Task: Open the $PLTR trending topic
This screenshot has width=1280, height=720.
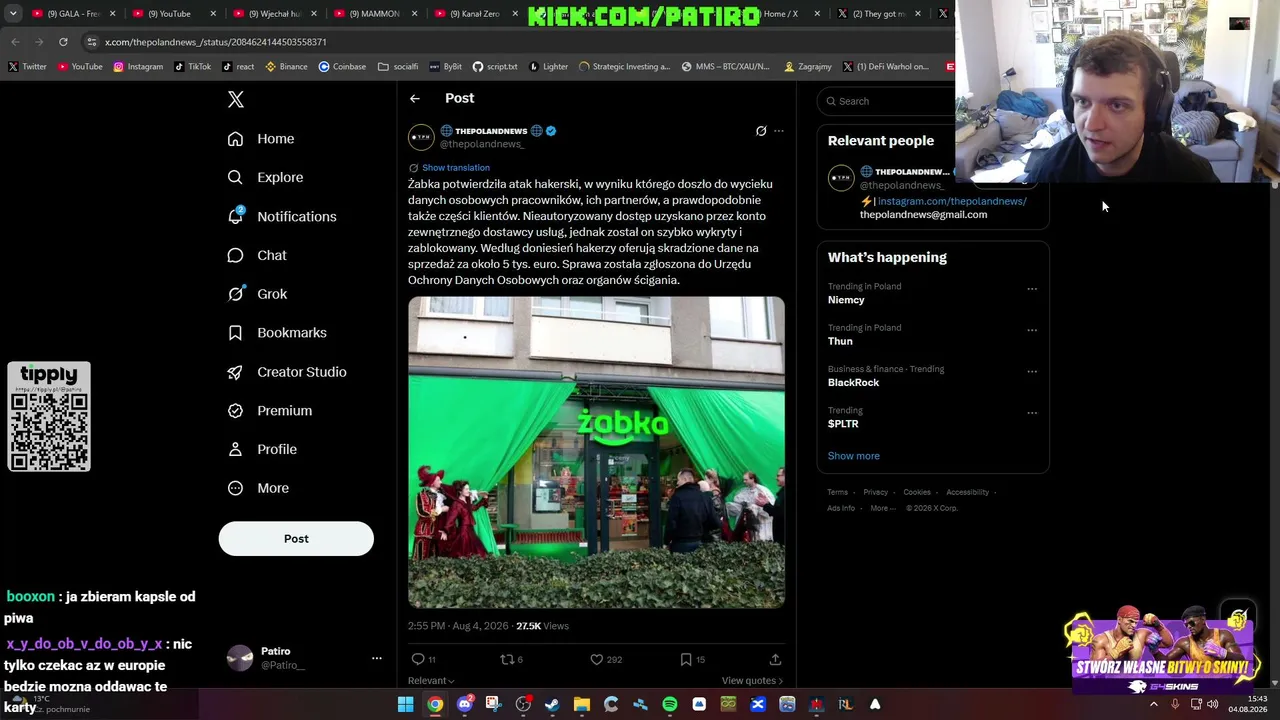Action: 843,424
